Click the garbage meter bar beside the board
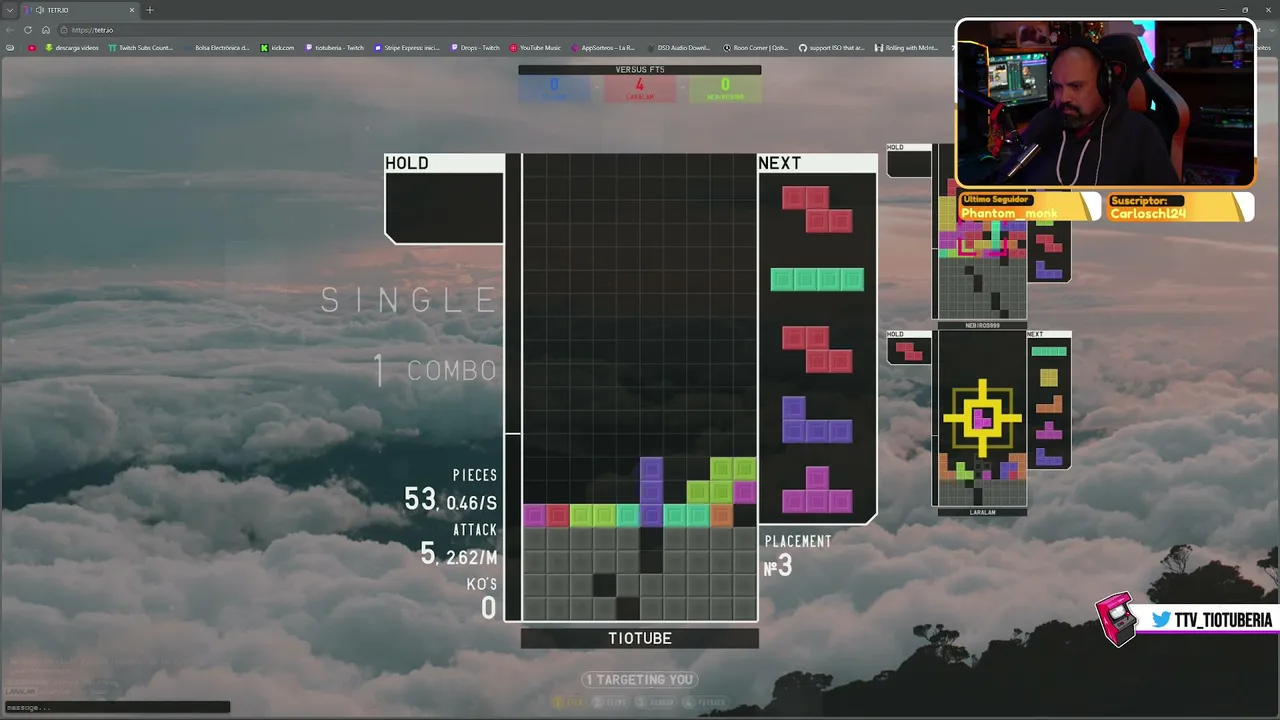Screen dimensions: 1280x720 point(513,388)
